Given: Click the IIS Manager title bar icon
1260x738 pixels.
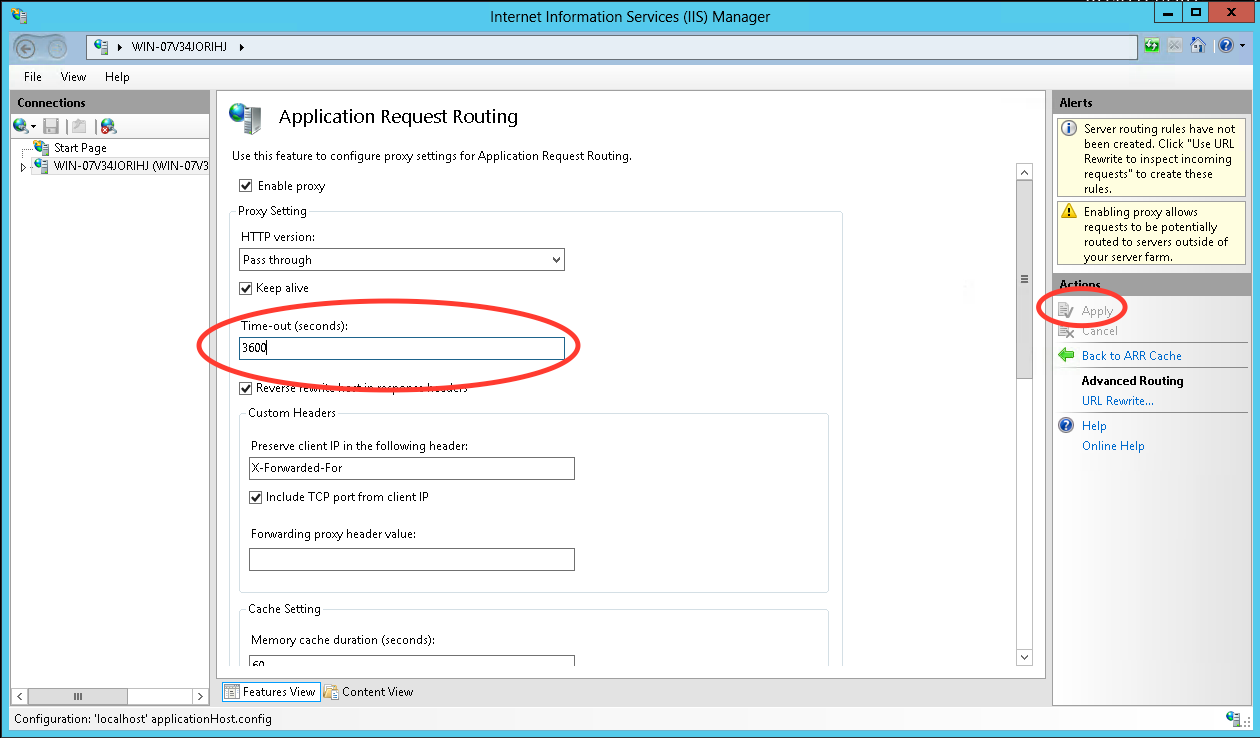Looking at the screenshot, I should pos(19,15).
